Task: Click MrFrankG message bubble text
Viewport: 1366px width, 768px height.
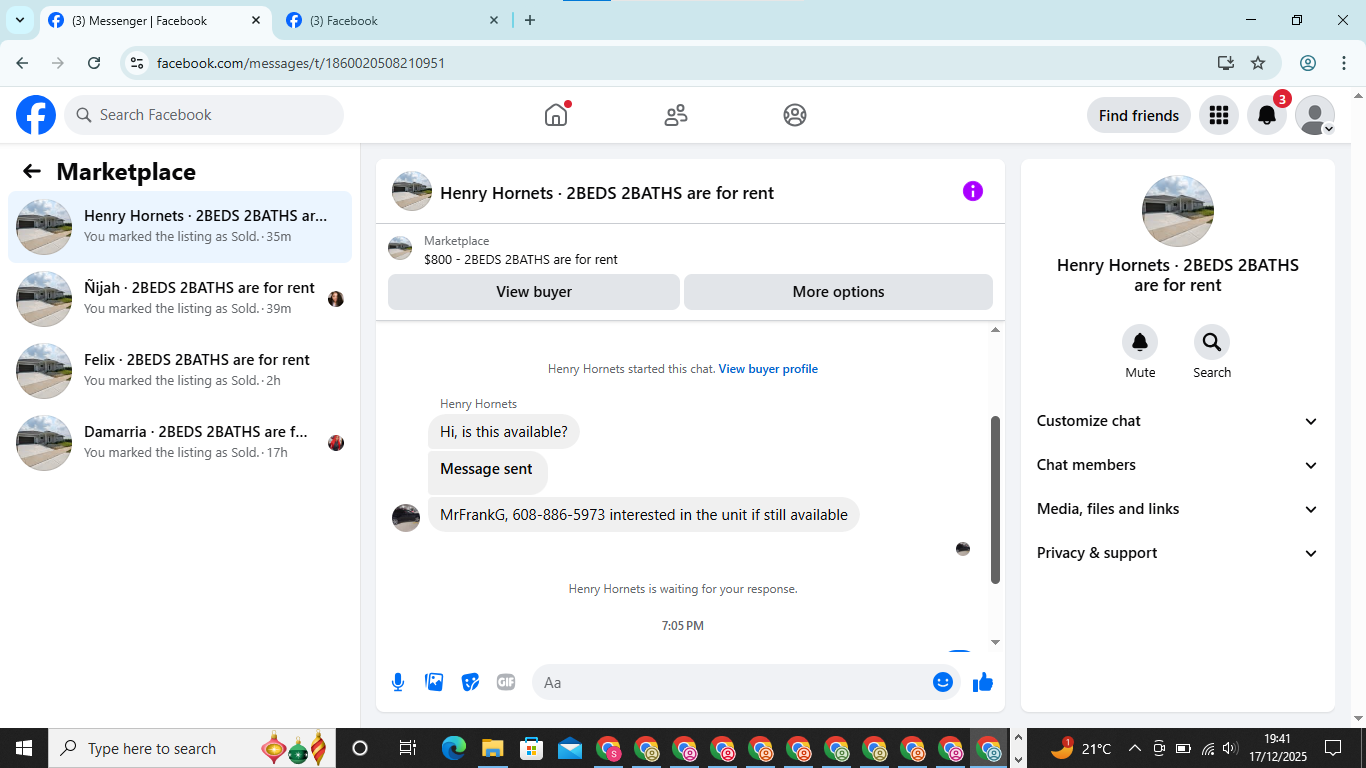Action: click(x=644, y=515)
